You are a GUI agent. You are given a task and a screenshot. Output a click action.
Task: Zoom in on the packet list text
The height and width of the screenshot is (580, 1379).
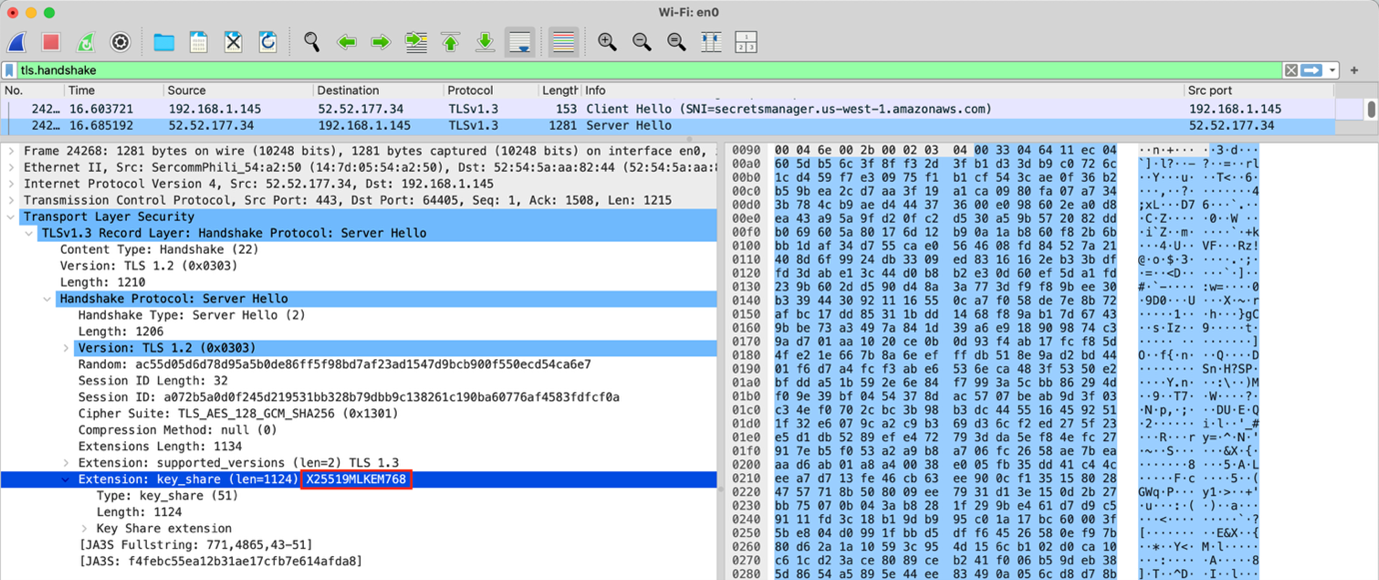click(x=606, y=41)
